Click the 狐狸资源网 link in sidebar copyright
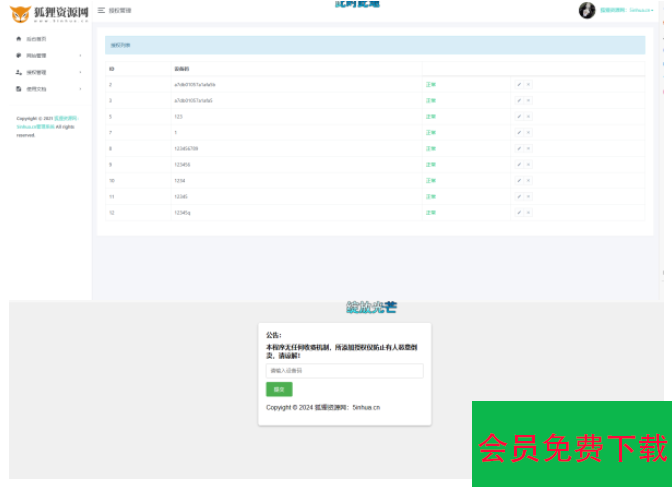This screenshot has height=487, width=672. [65, 118]
